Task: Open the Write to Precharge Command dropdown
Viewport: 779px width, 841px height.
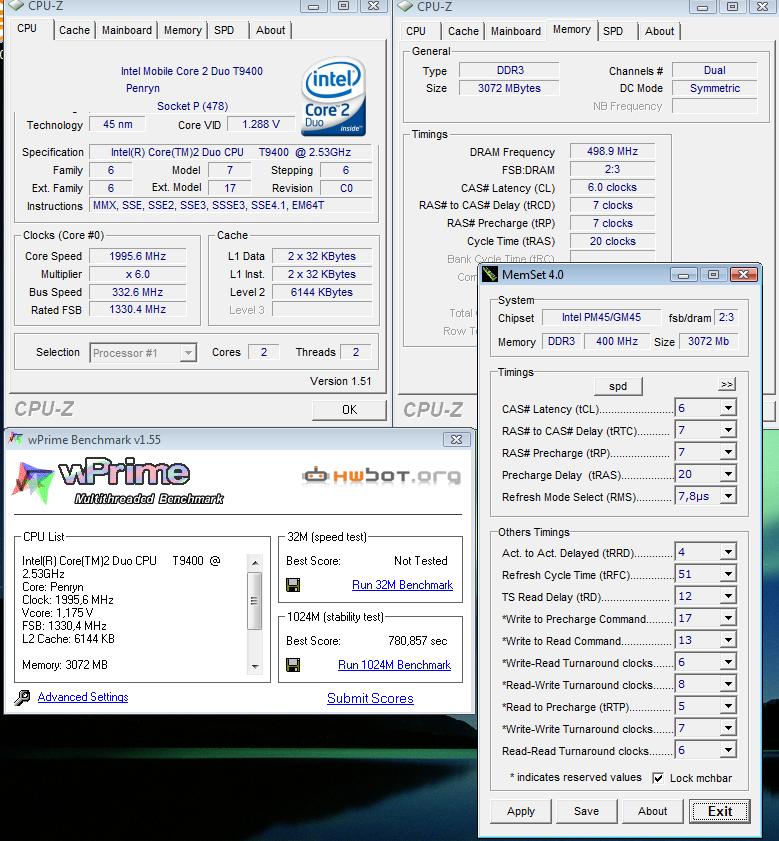Action: point(728,618)
